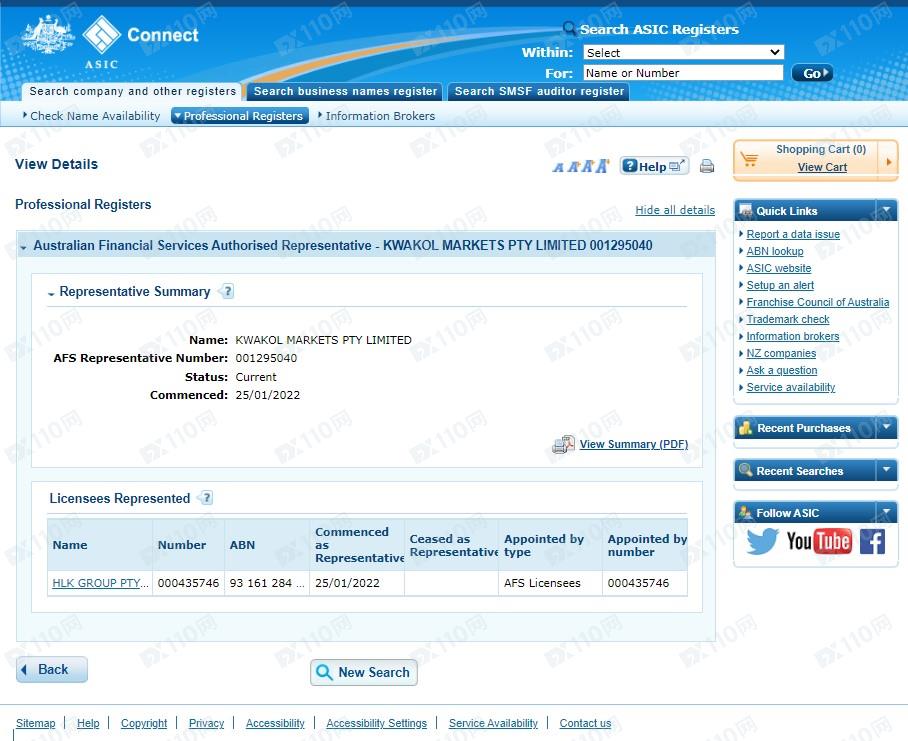Switch to Search business names register tab

pos(345,91)
